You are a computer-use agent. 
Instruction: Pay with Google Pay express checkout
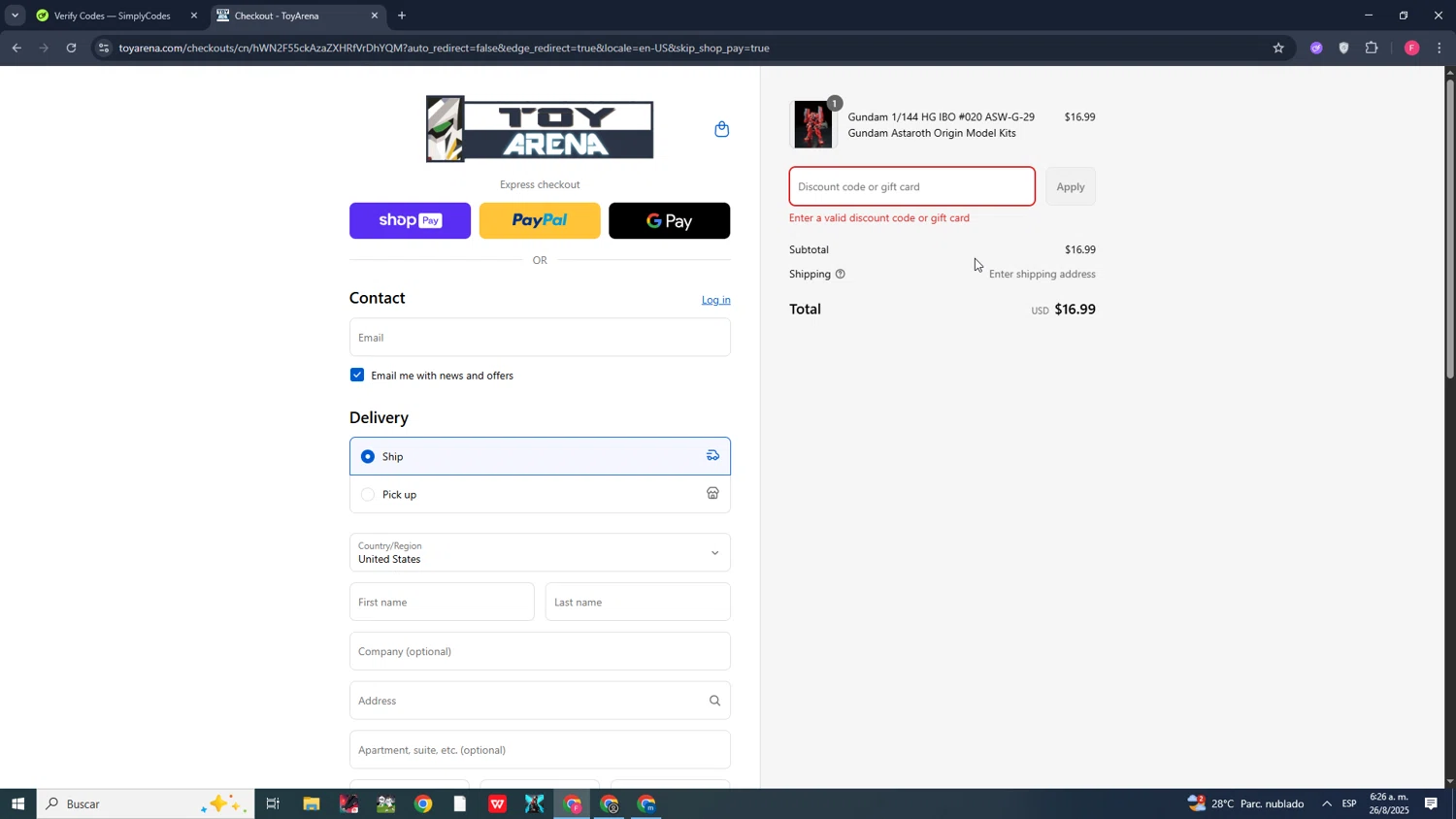click(669, 220)
